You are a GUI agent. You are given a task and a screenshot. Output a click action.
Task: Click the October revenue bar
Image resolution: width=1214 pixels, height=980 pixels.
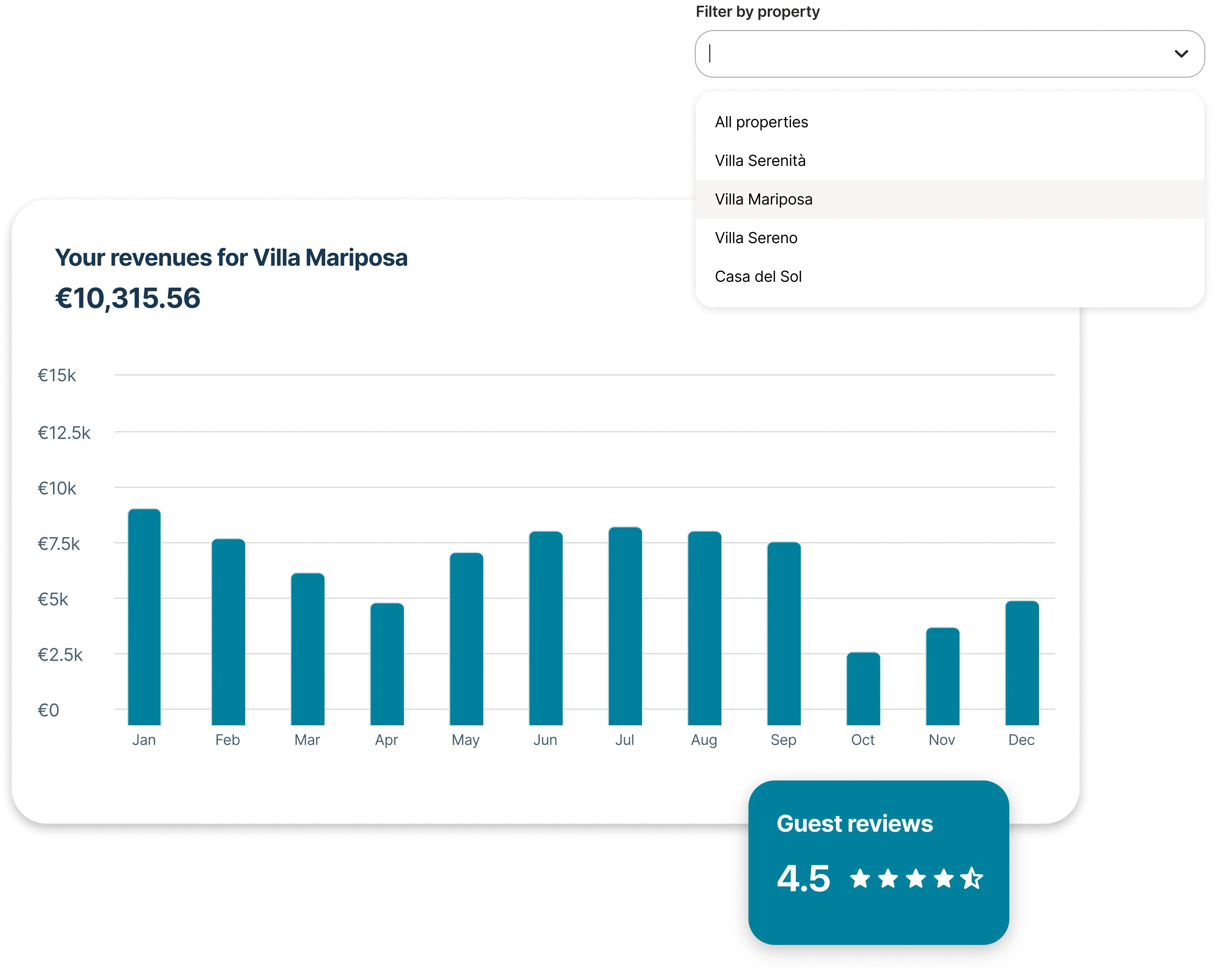(x=863, y=688)
